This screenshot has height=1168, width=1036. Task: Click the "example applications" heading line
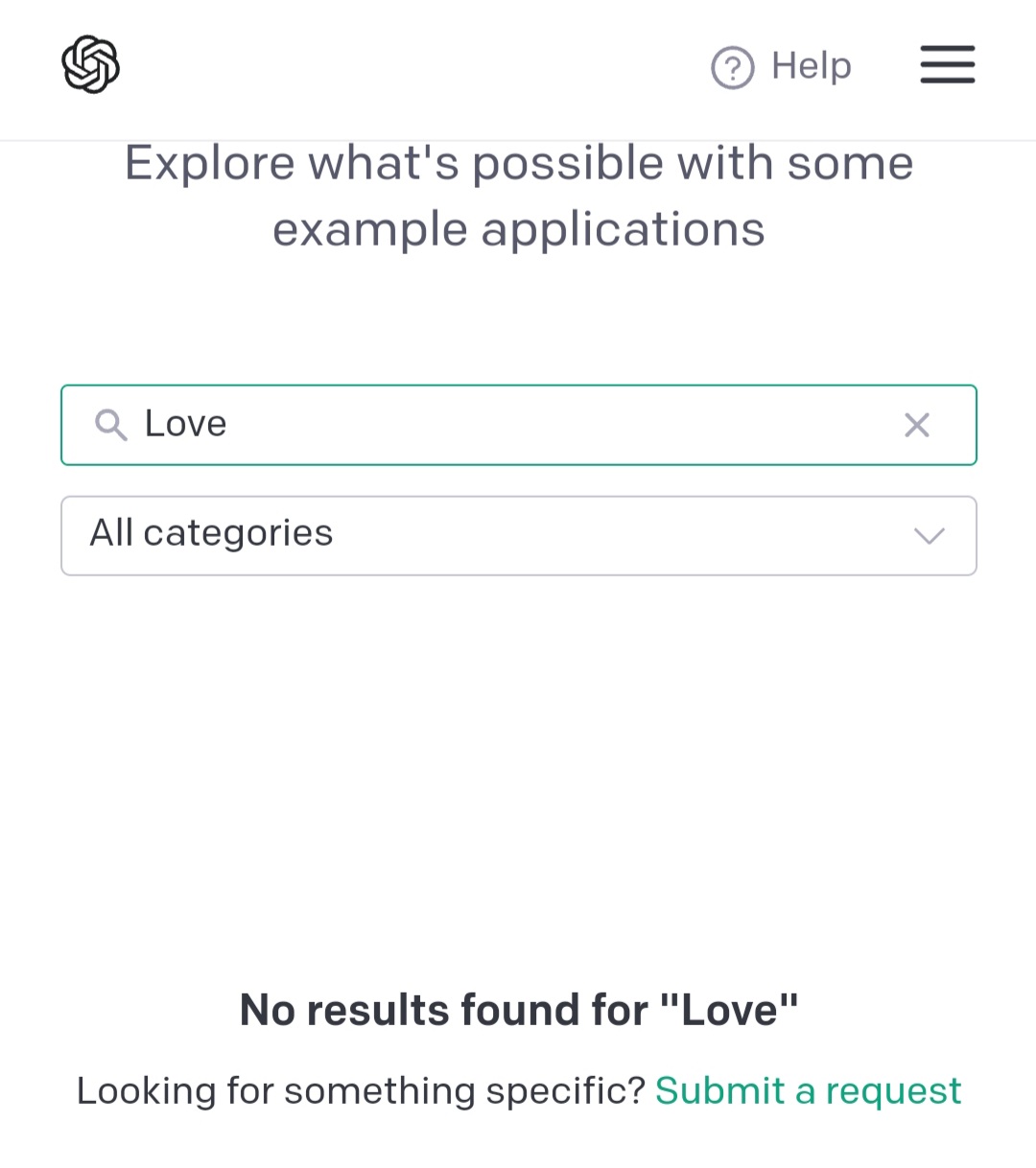[518, 230]
